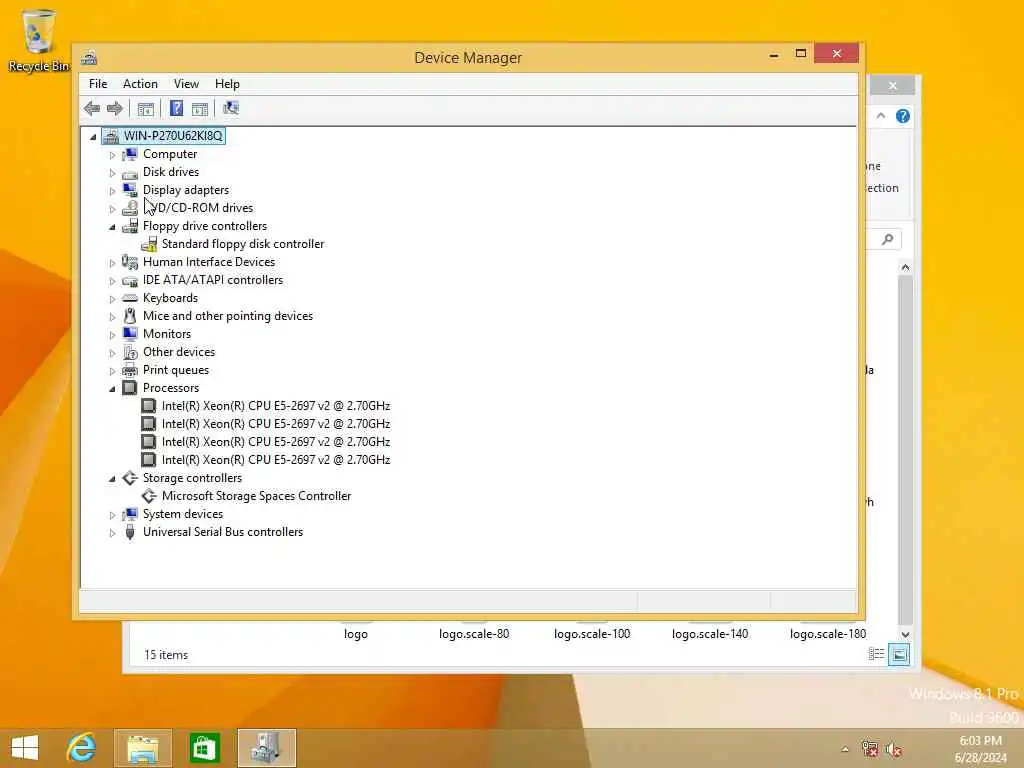Click the Forward arrow in Device Manager toolbar
This screenshot has width=1024, height=768.
(115, 108)
